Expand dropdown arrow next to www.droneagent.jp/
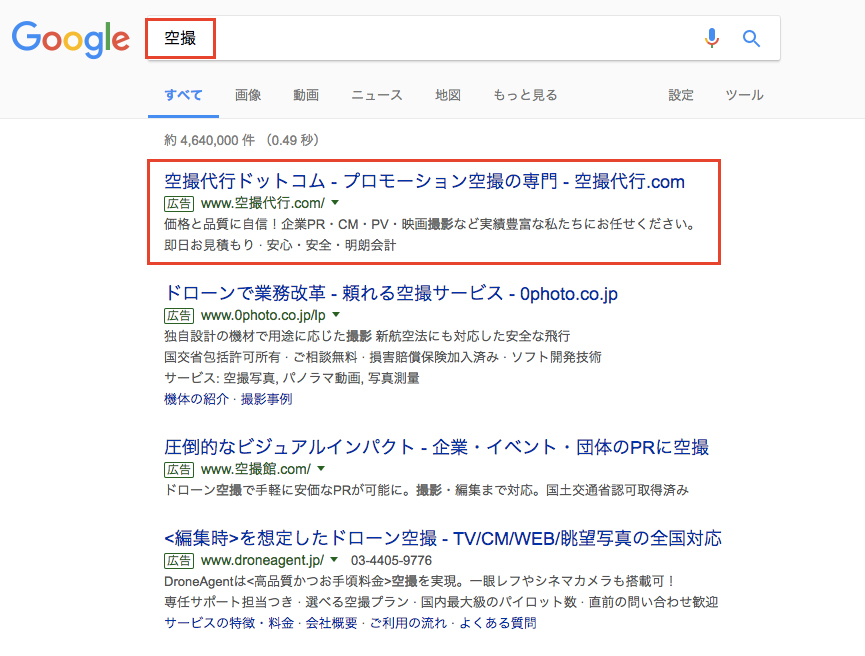This screenshot has height=656, width=865. 334,560
